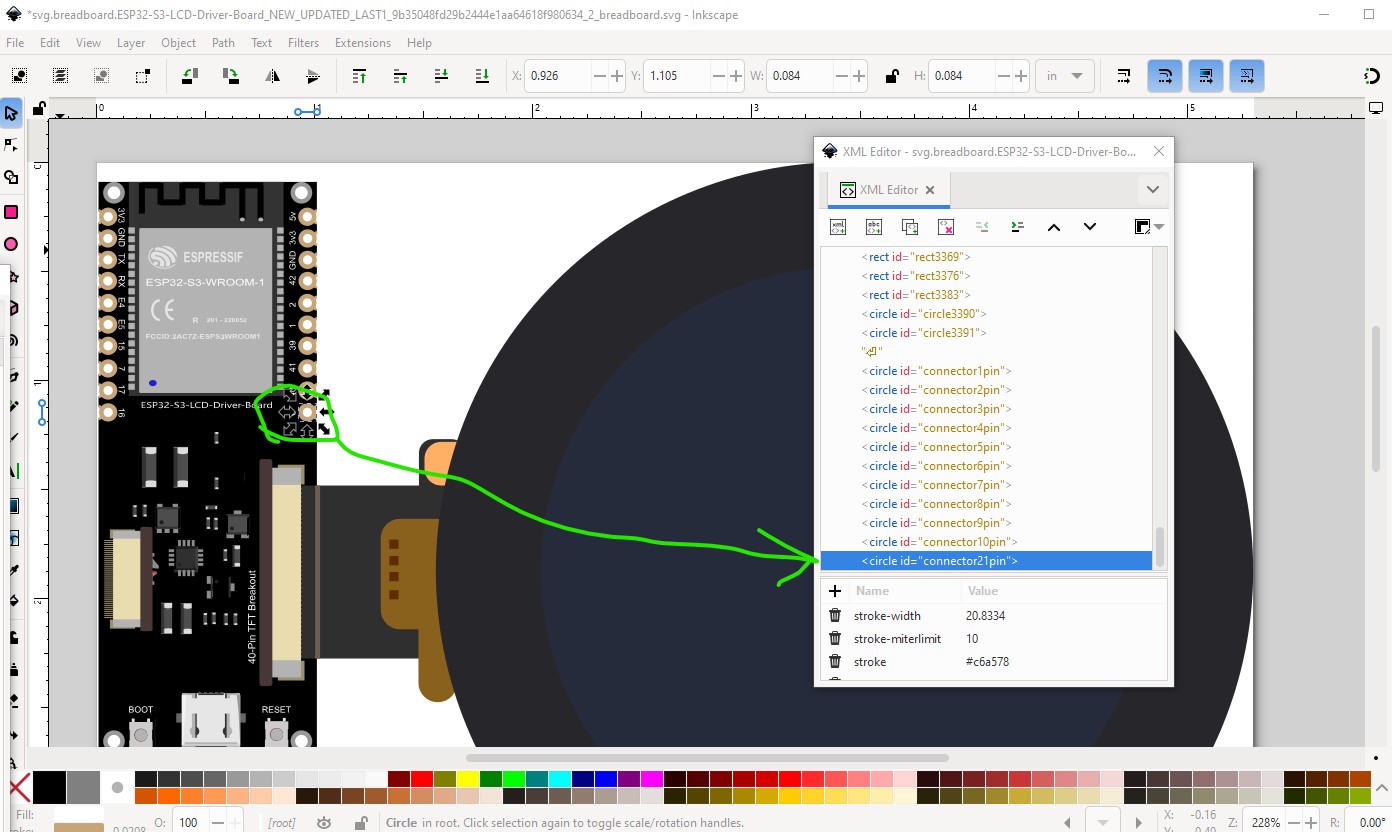Raise selection to top

click(x=359, y=76)
